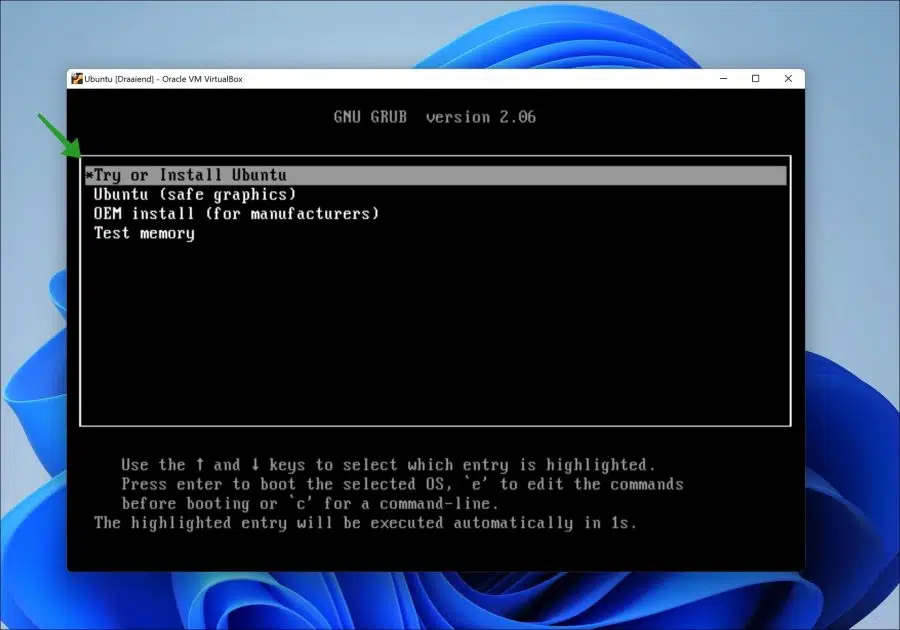Select the "Try or Install Ubuntu" boot entry
The image size is (900, 630).
(436, 176)
